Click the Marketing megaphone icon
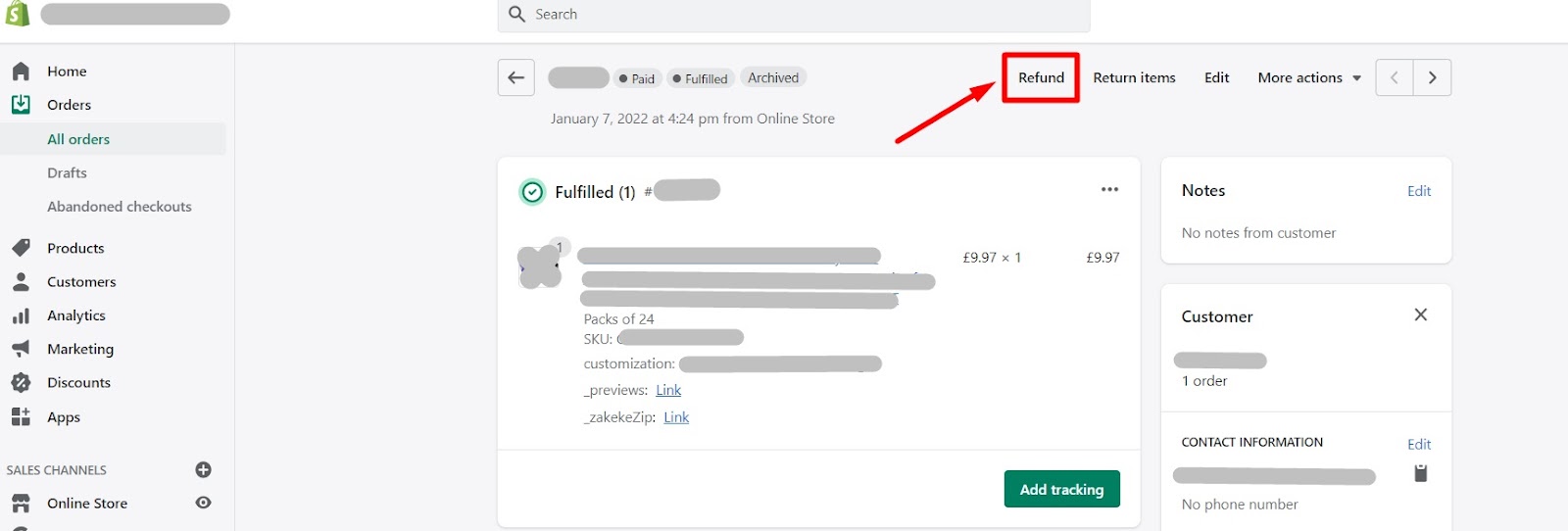Image resolution: width=1568 pixels, height=531 pixels. pyautogui.click(x=21, y=349)
